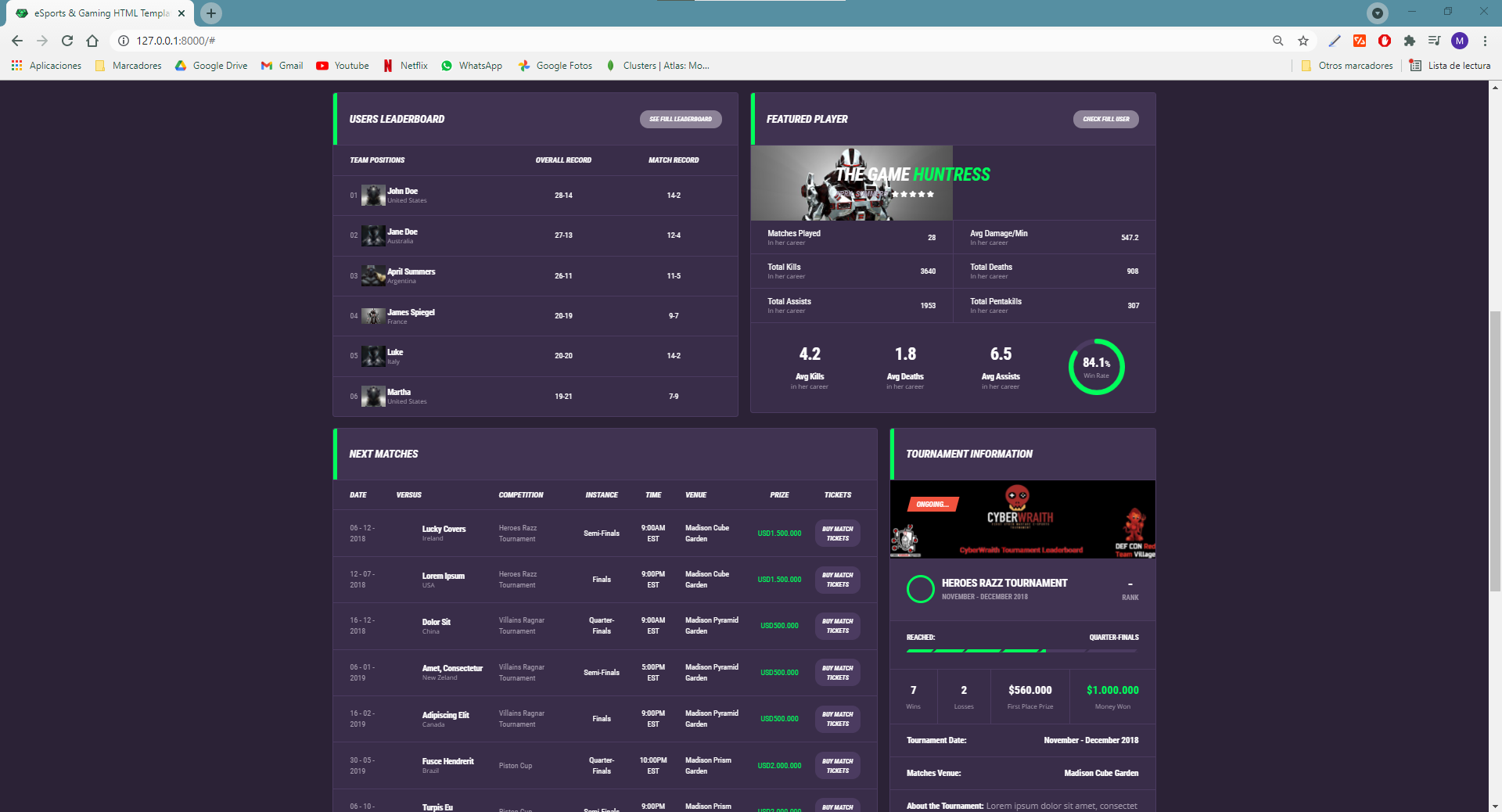1502x812 pixels.
Task: Buy match tickets for Lucky Covers match
Action: [x=837, y=534]
